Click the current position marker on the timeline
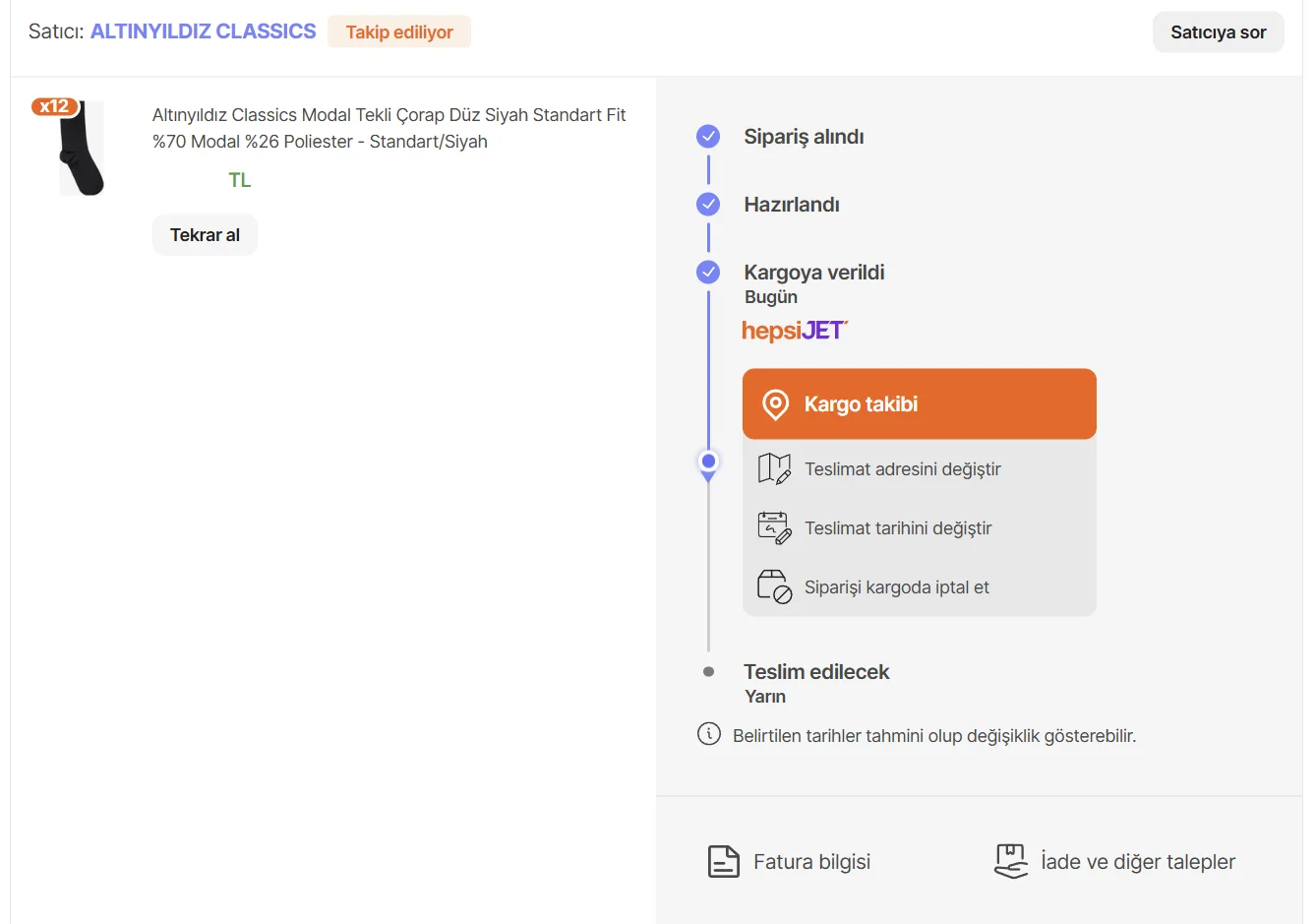This screenshot has width=1316, height=924. click(708, 462)
